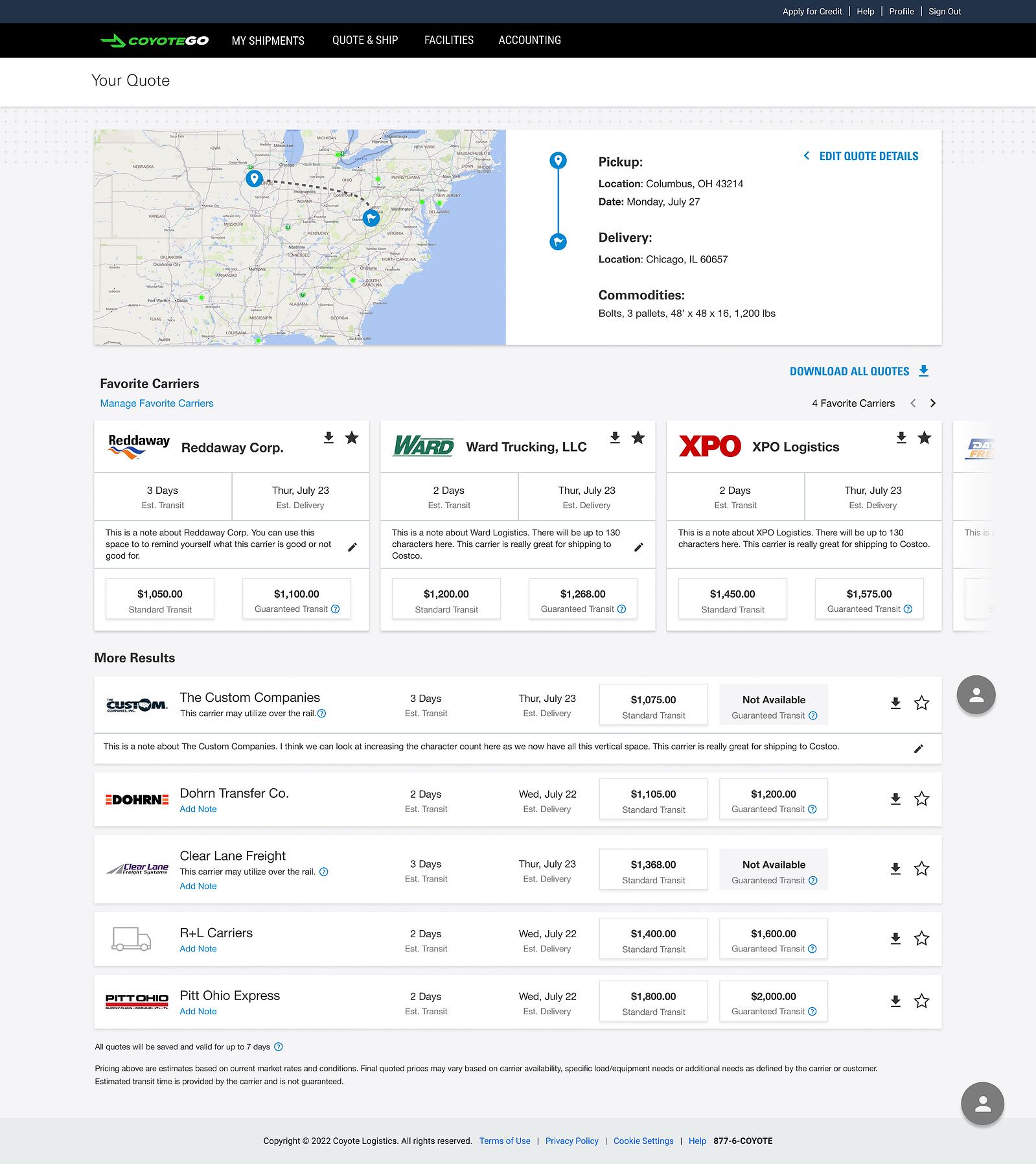Open the Accounting menu
1036x1164 pixels.
pyautogui.click(x=530, y=40)
